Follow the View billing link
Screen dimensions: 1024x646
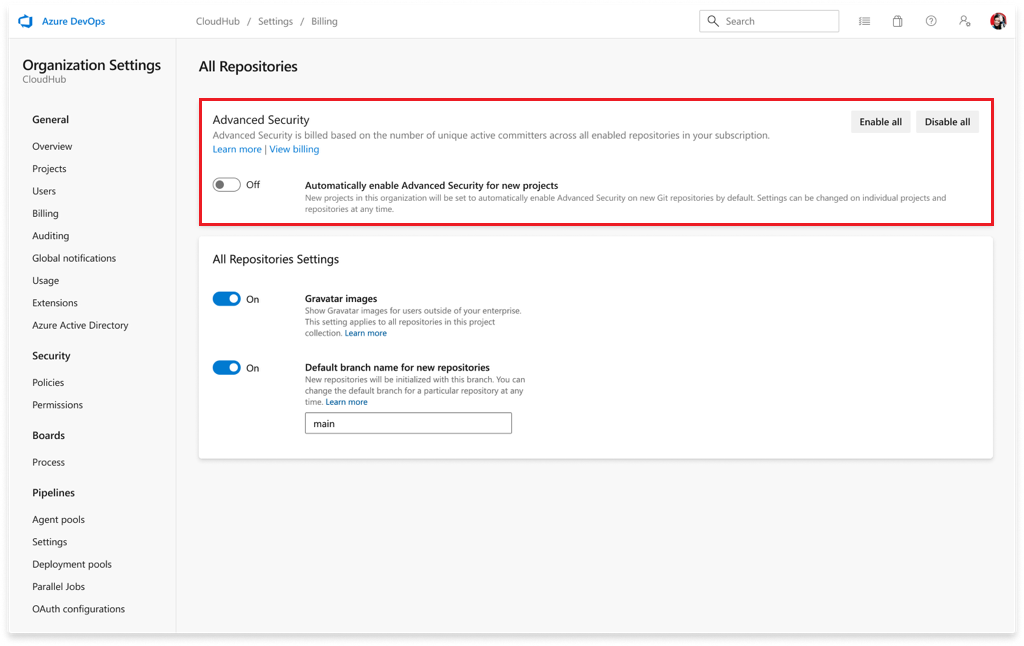[x=294, y=149]
